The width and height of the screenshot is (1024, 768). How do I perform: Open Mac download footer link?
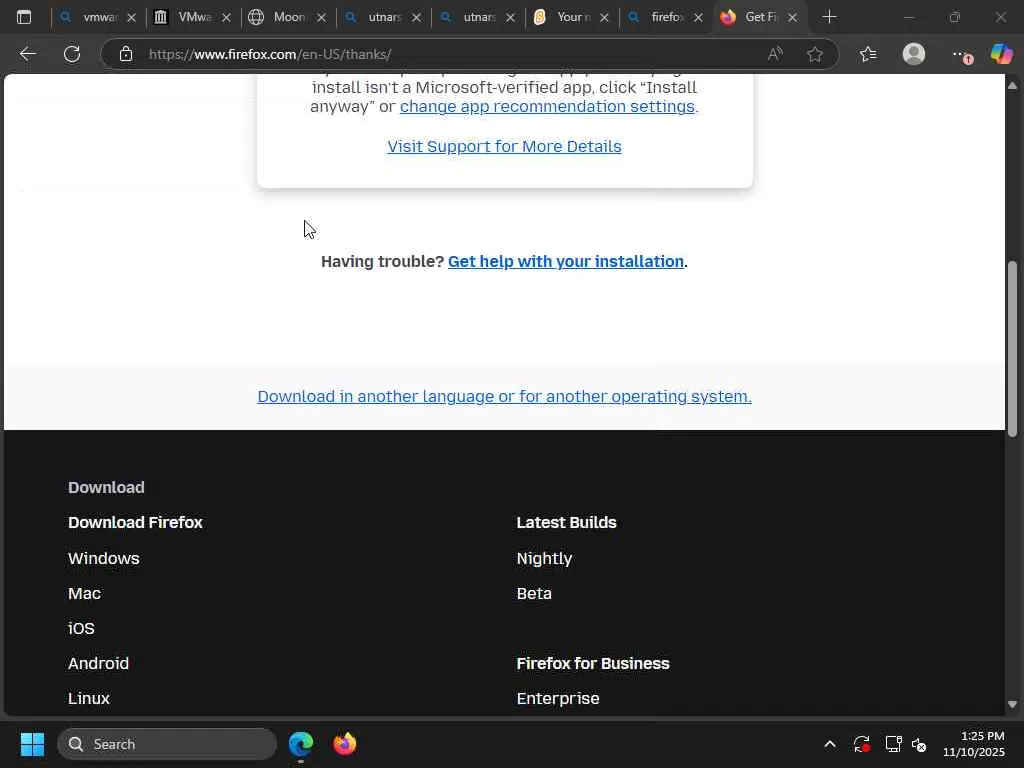pyautogui.click(x=84, y=594)
